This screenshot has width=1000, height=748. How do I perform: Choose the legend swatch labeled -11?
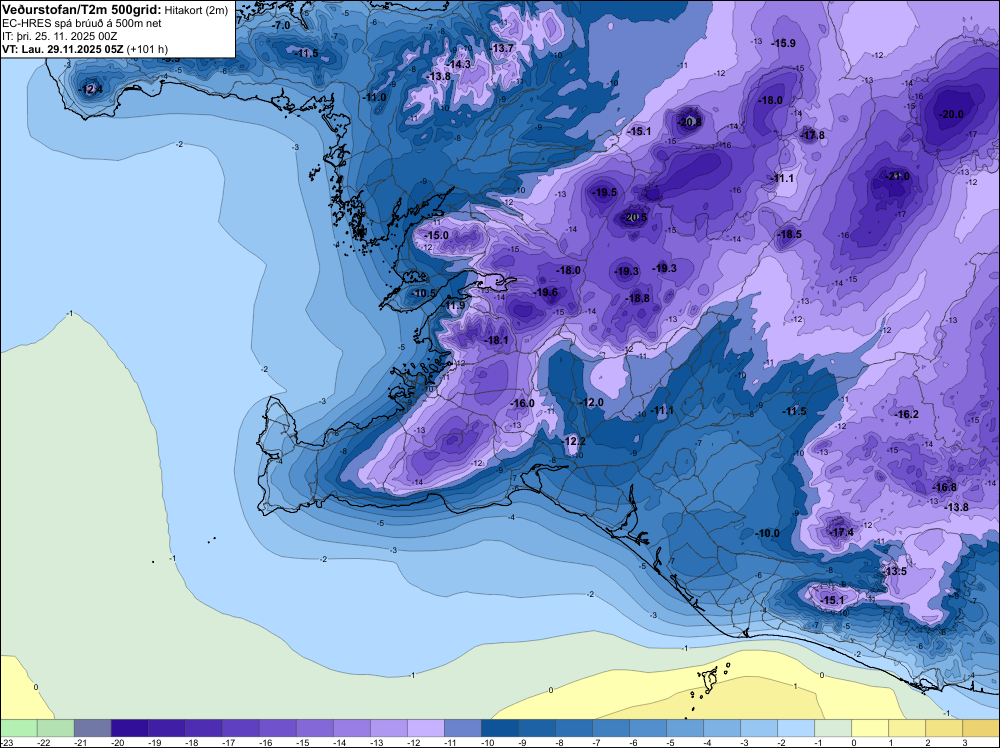click(462, 728)
